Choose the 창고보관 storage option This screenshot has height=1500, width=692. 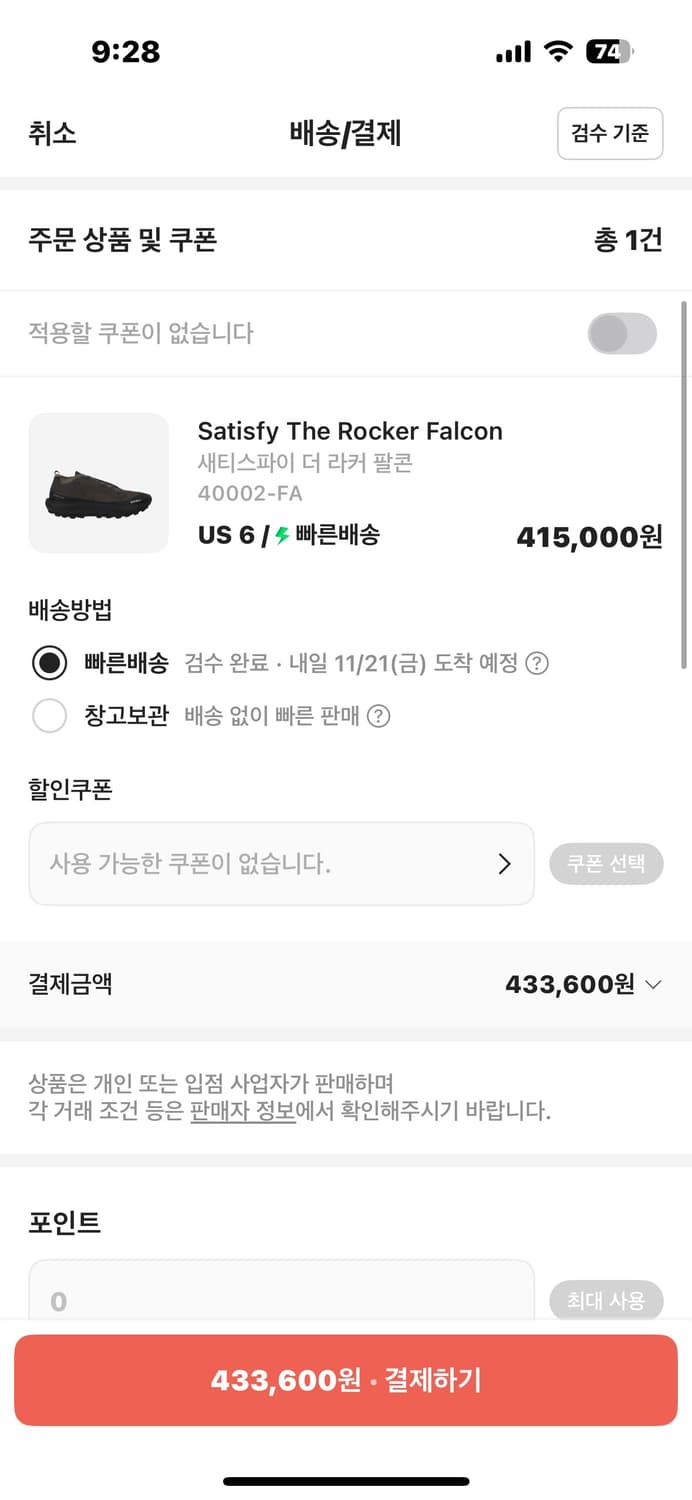click(x=50, y=716)
